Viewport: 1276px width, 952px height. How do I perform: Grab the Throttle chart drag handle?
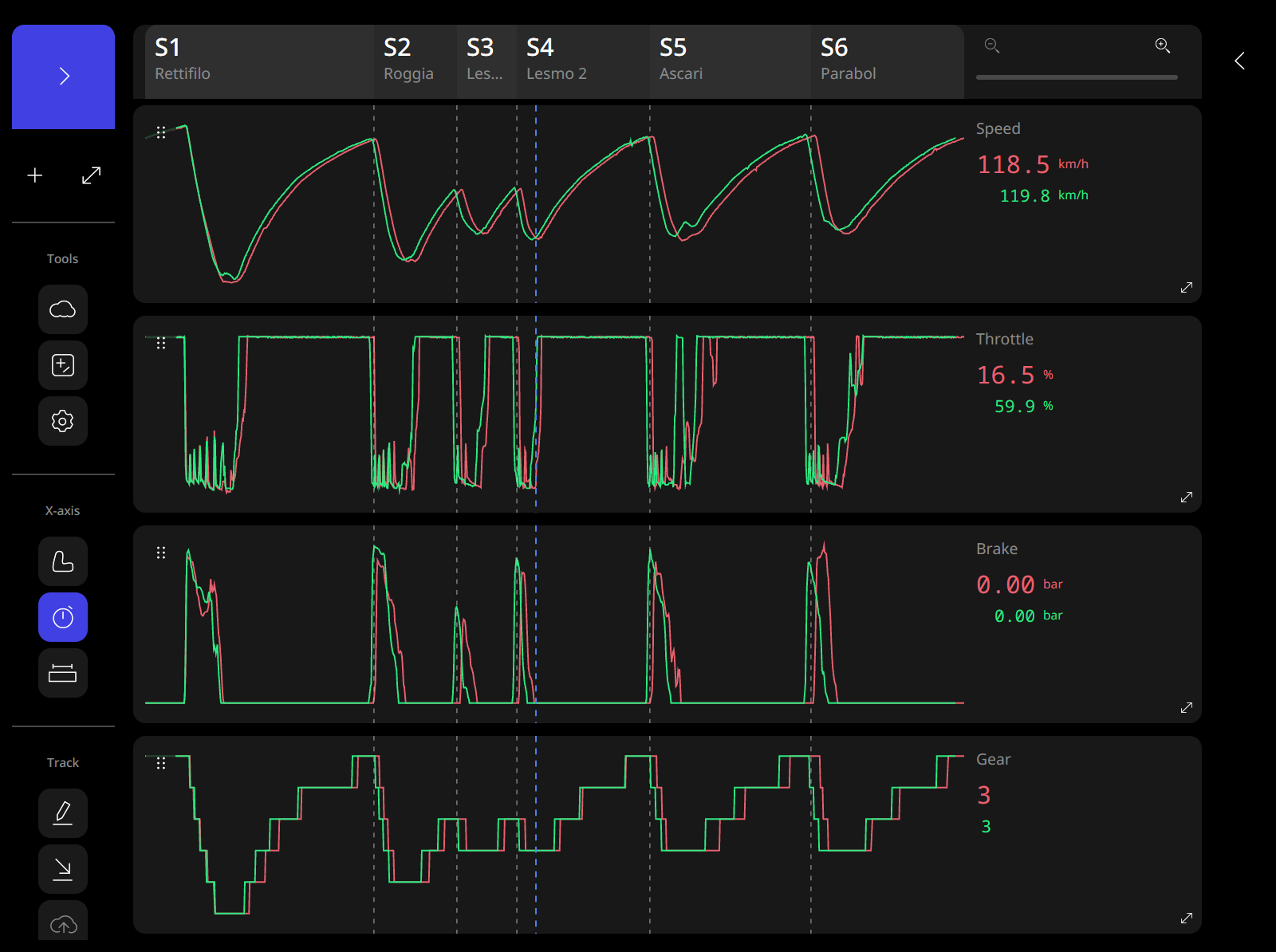[x=161, y=343]
